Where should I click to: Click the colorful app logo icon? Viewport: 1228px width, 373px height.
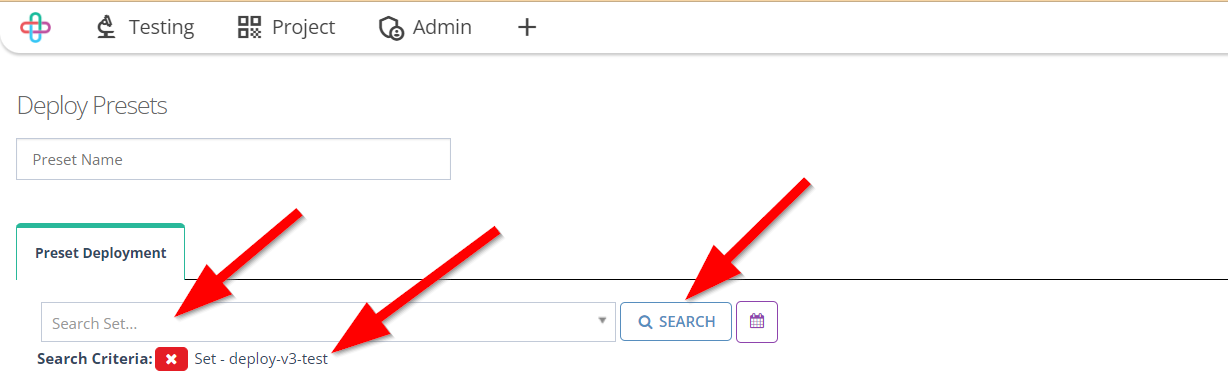tap(35, 27)
